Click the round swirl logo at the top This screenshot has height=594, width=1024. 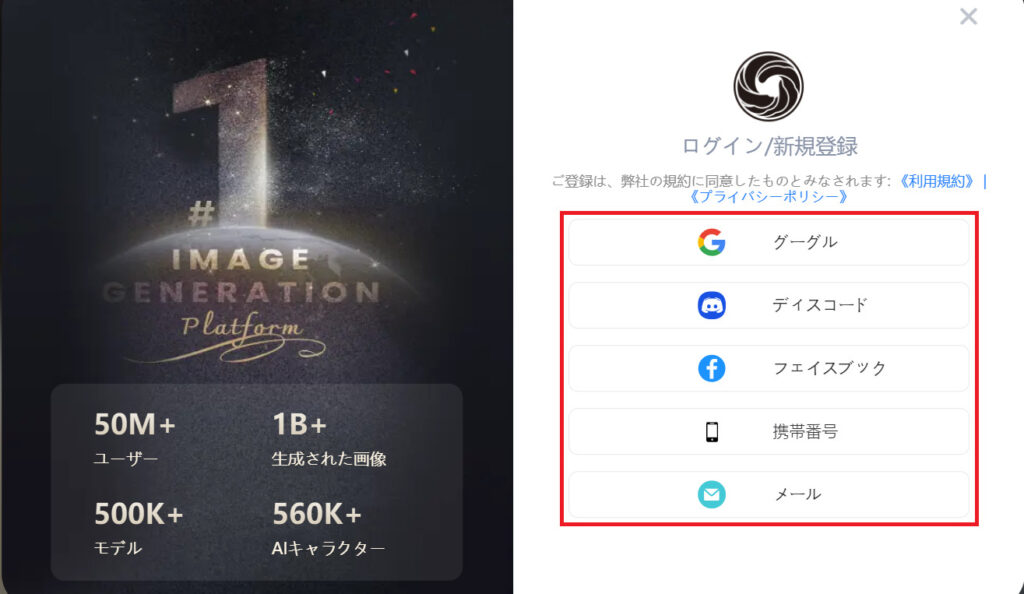[x=768, y=87]
